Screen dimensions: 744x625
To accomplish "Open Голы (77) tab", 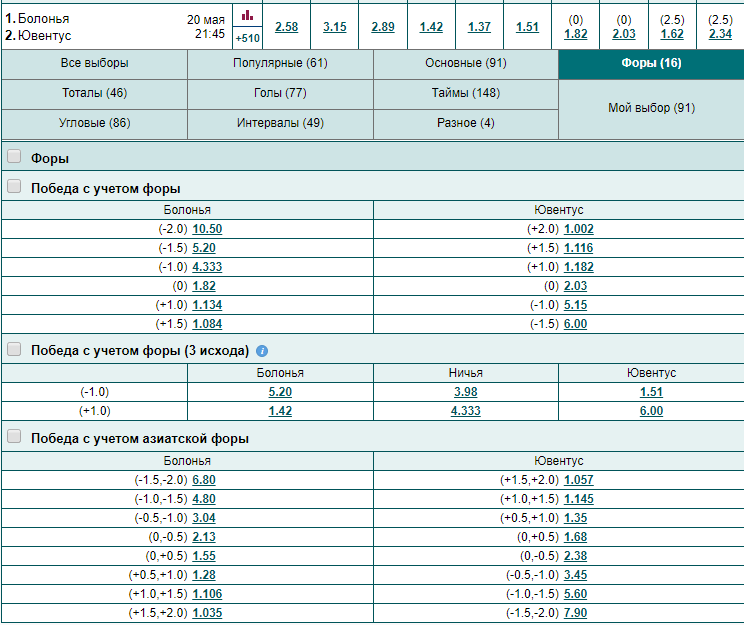I will (280, 93).
